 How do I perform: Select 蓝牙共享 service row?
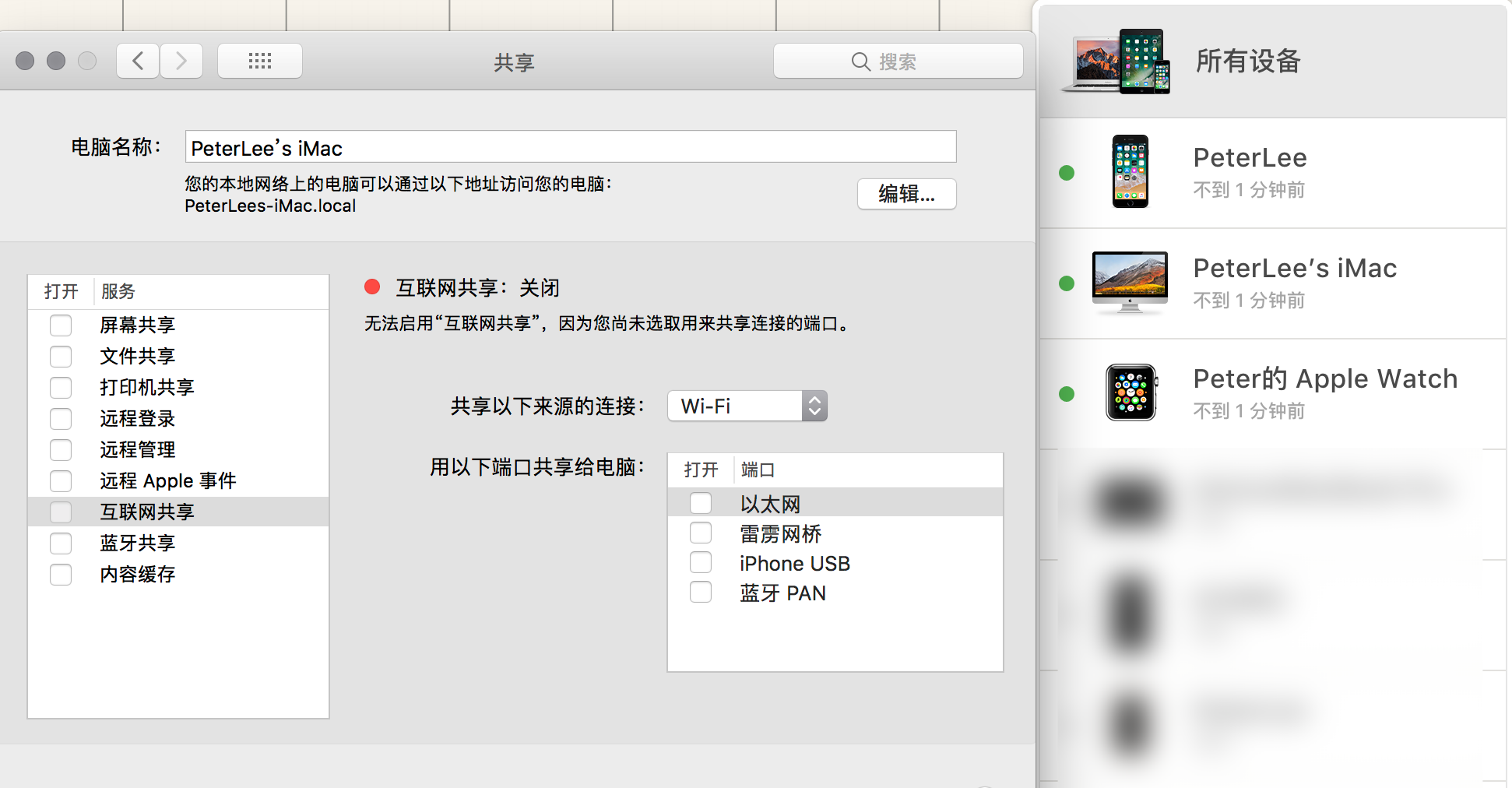tap(178, 543)
